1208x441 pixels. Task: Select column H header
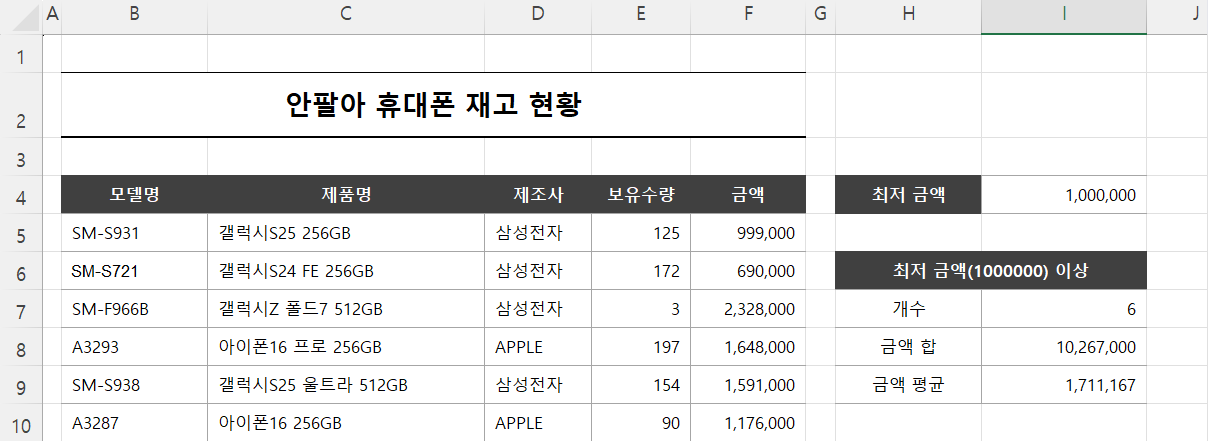click(908, 16)
